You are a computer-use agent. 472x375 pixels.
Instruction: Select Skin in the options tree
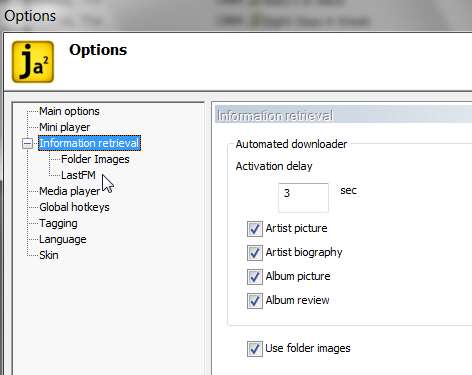pos(49,255)
